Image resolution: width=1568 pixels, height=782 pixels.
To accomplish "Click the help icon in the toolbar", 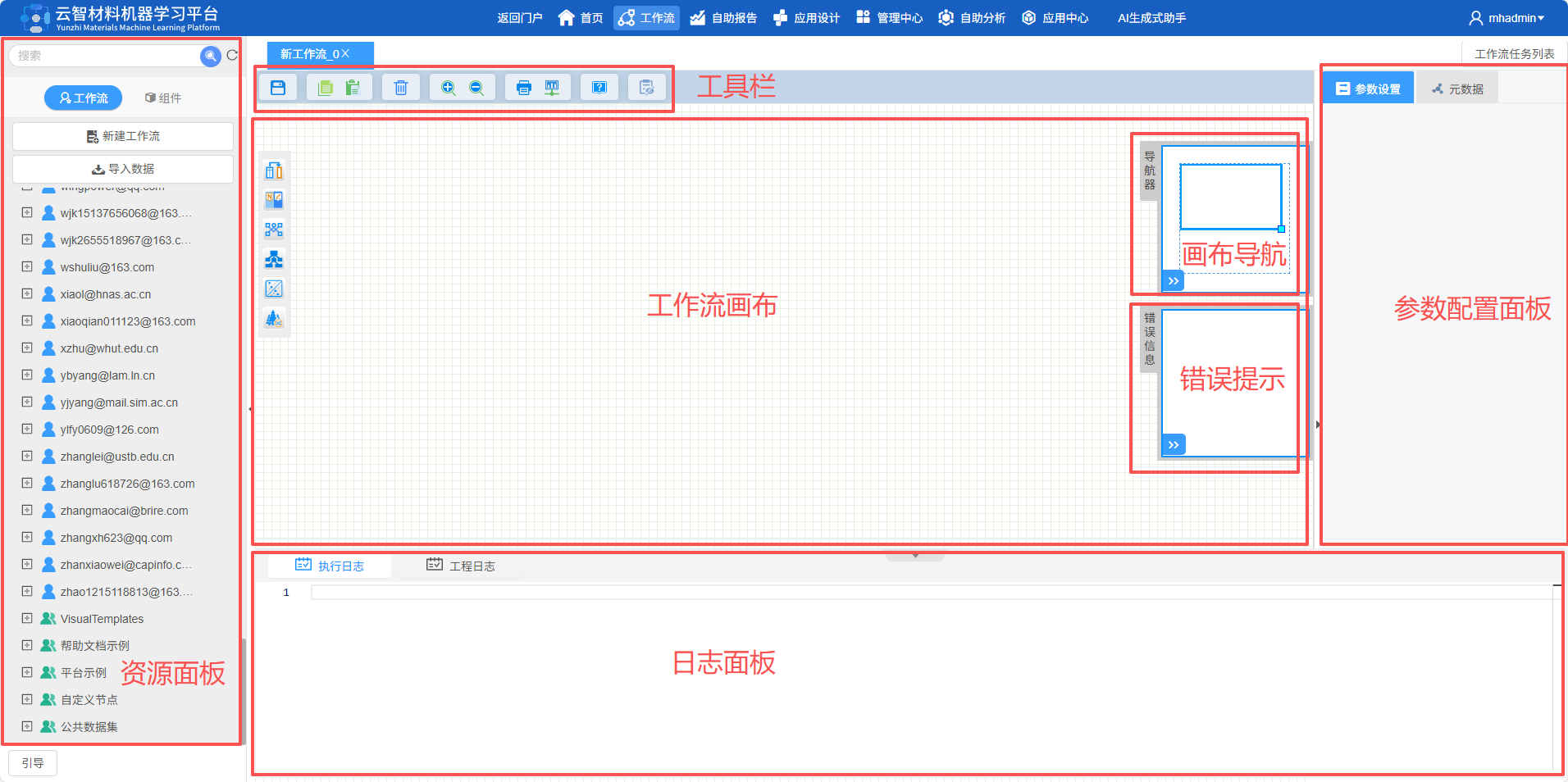I will tap(599, 87).
